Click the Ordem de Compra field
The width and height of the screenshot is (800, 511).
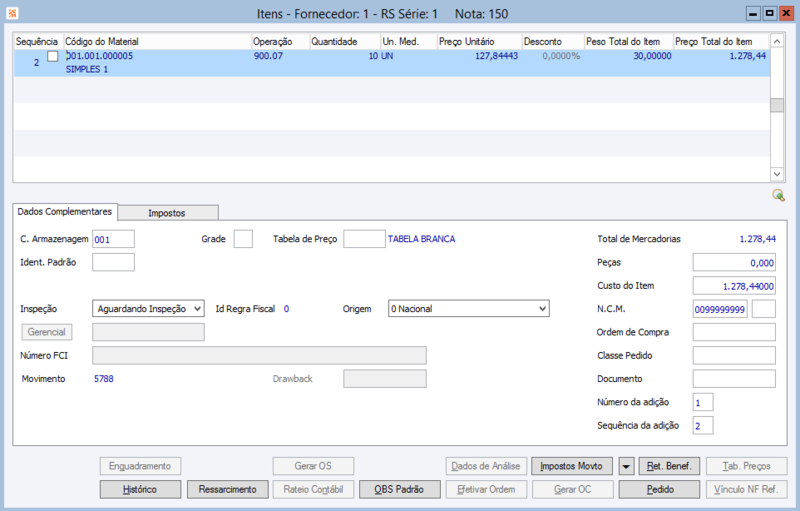point(733,332)
